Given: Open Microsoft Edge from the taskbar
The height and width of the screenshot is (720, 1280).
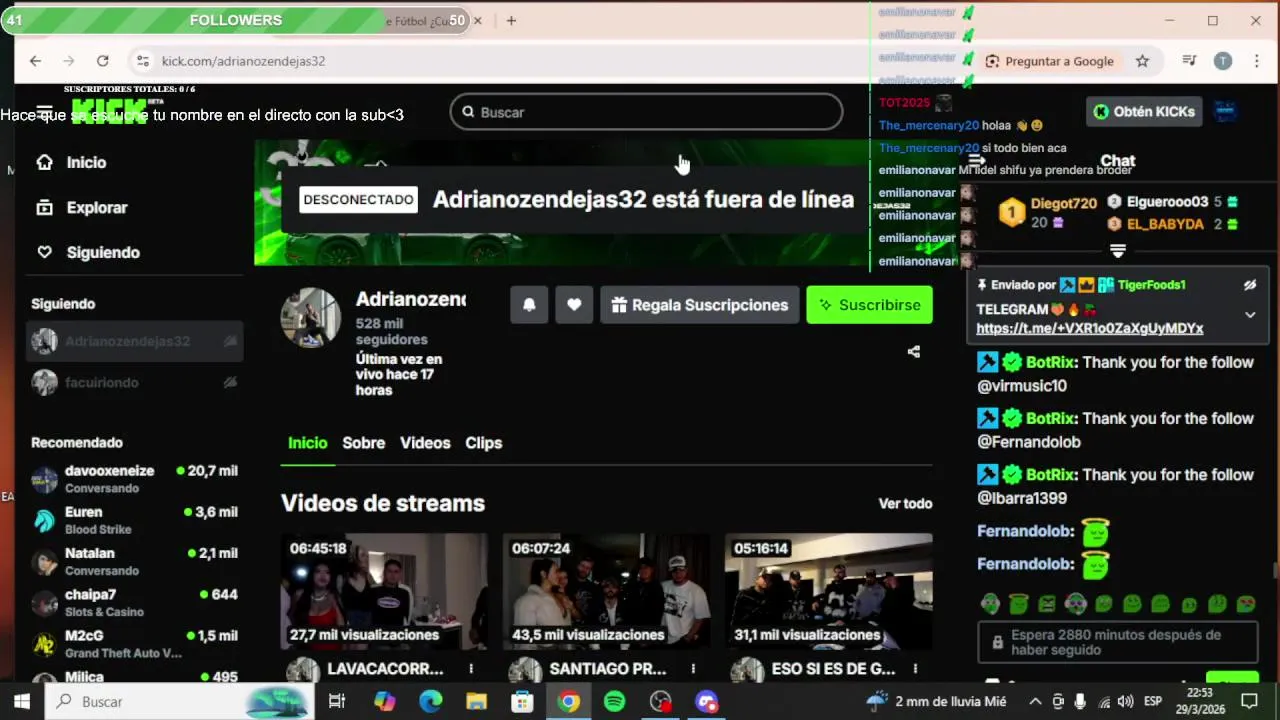Looking at the screenshot, I should pos(430,702).
